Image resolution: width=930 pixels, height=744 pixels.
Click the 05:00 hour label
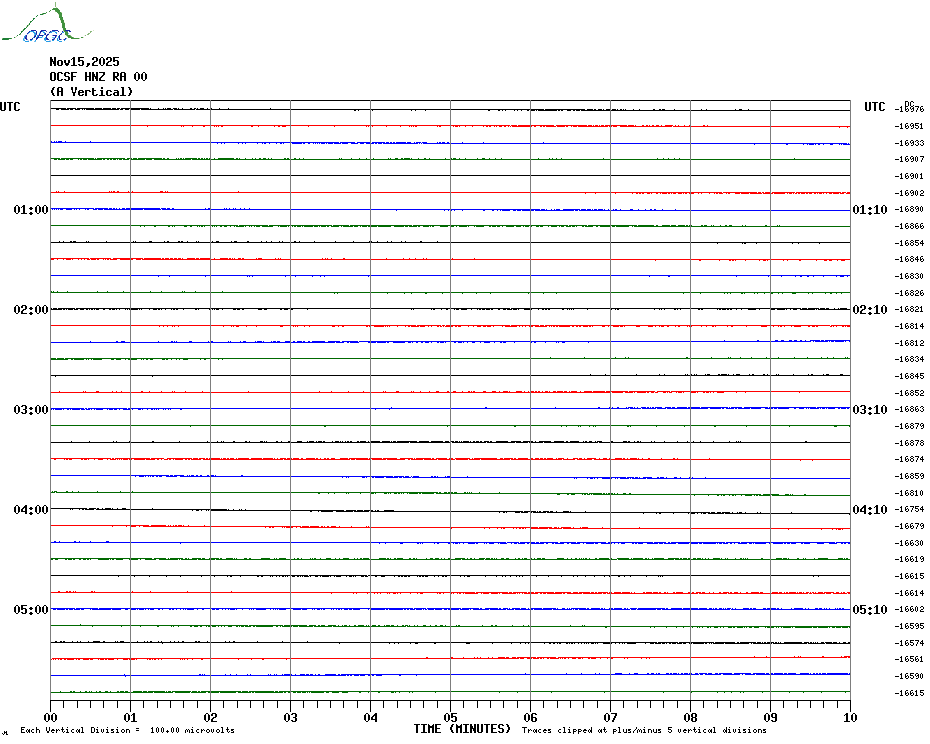click(31, 609)
